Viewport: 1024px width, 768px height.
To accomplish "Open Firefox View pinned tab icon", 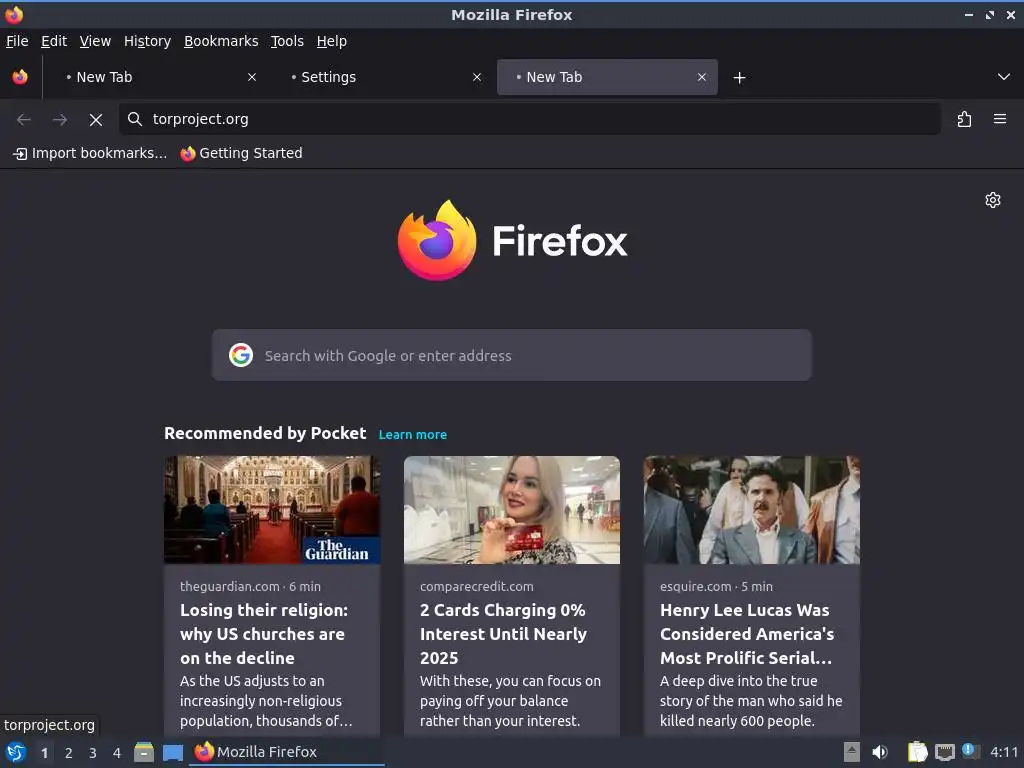I will (x=20, y=77).
